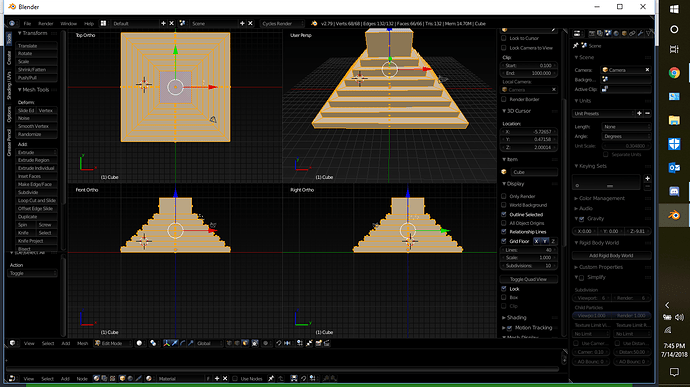
Task: Toggle snap during transform magnet icon
Action: coord(279,343)
